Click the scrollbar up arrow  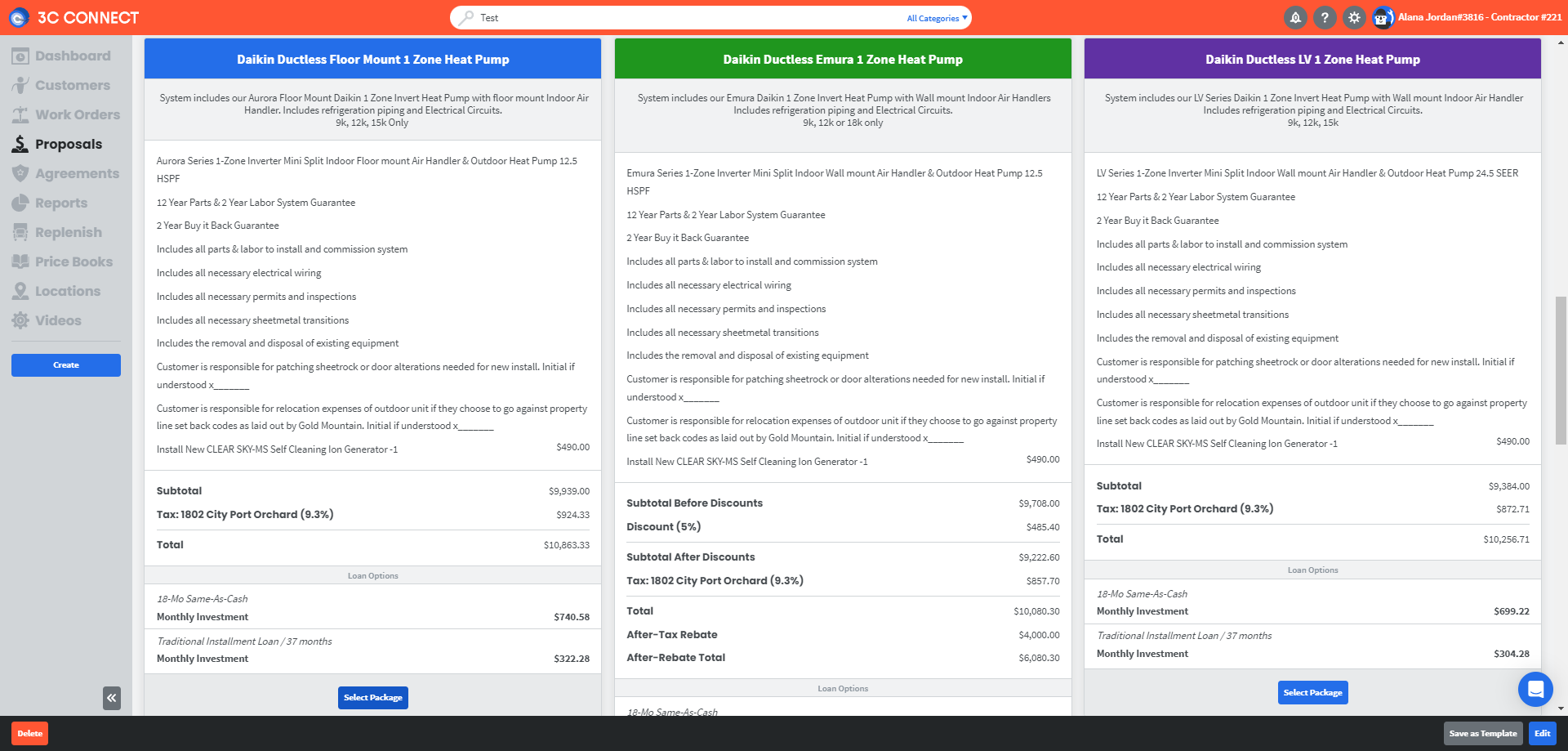point(1561,43)
